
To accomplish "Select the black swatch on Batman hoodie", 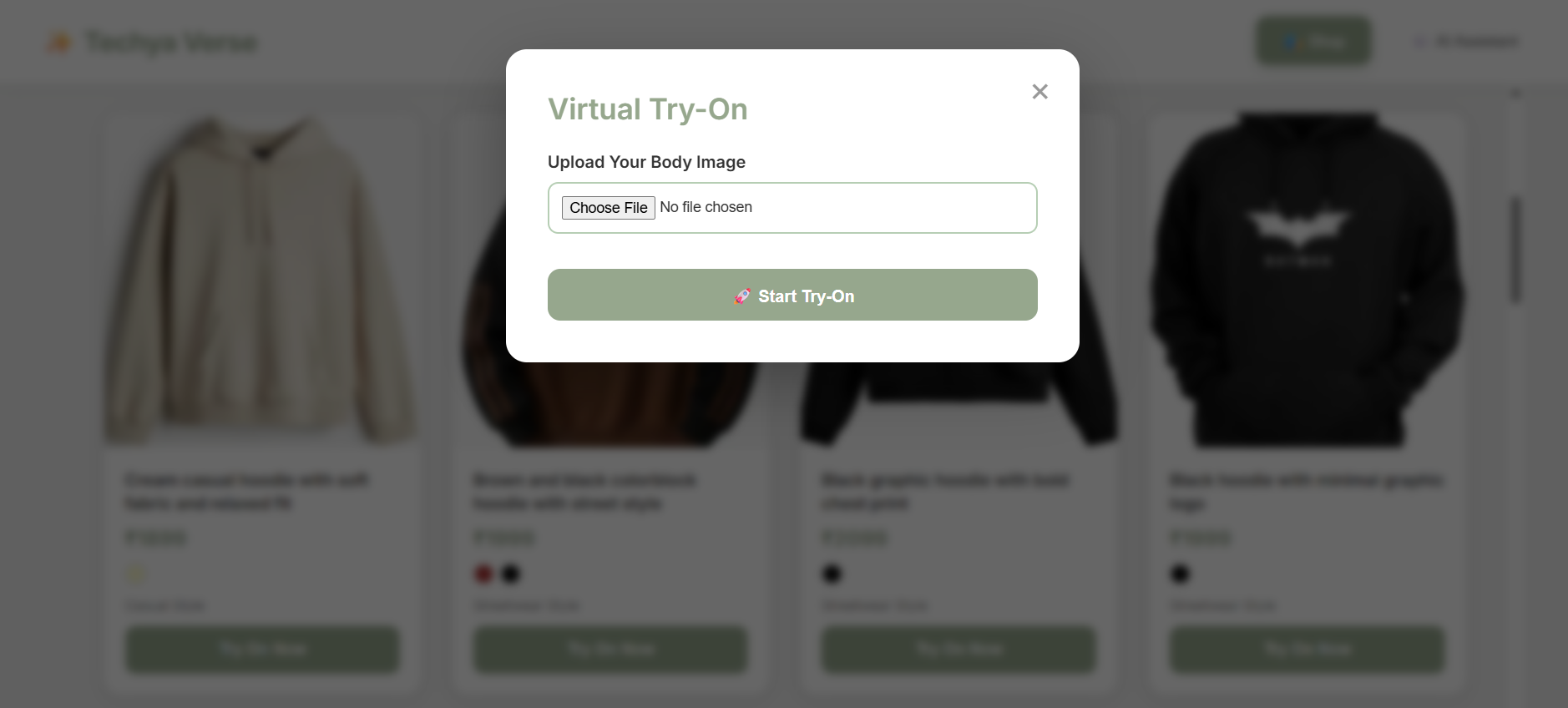I will (1180, 574).
